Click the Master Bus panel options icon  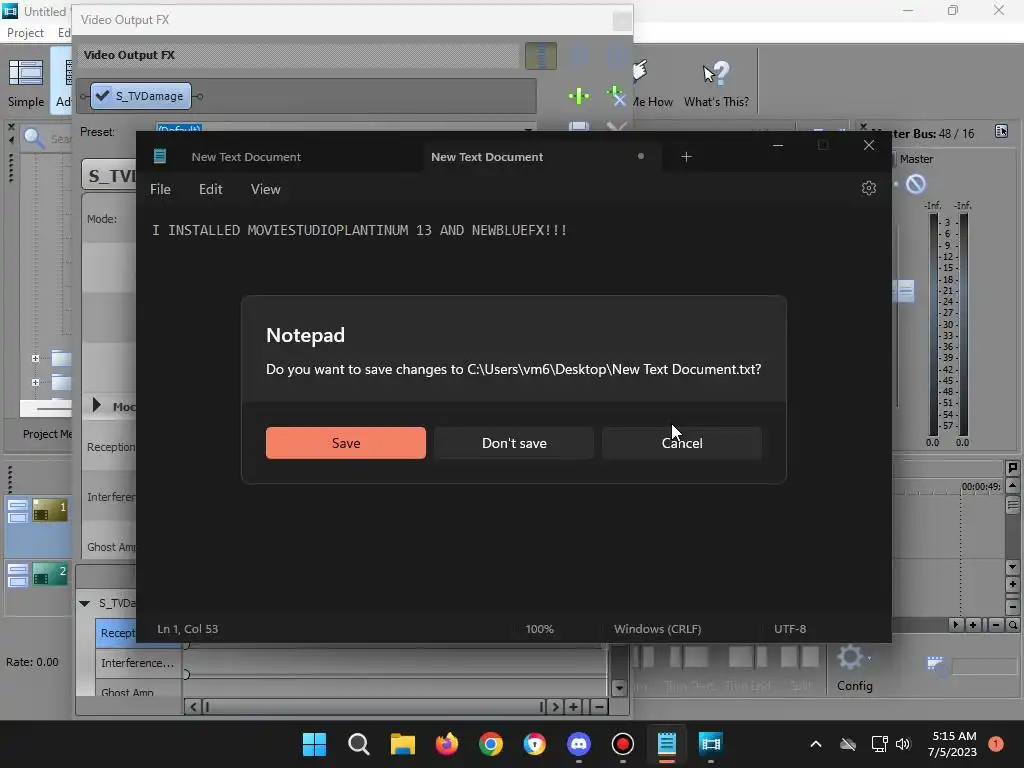(1001, 131)
